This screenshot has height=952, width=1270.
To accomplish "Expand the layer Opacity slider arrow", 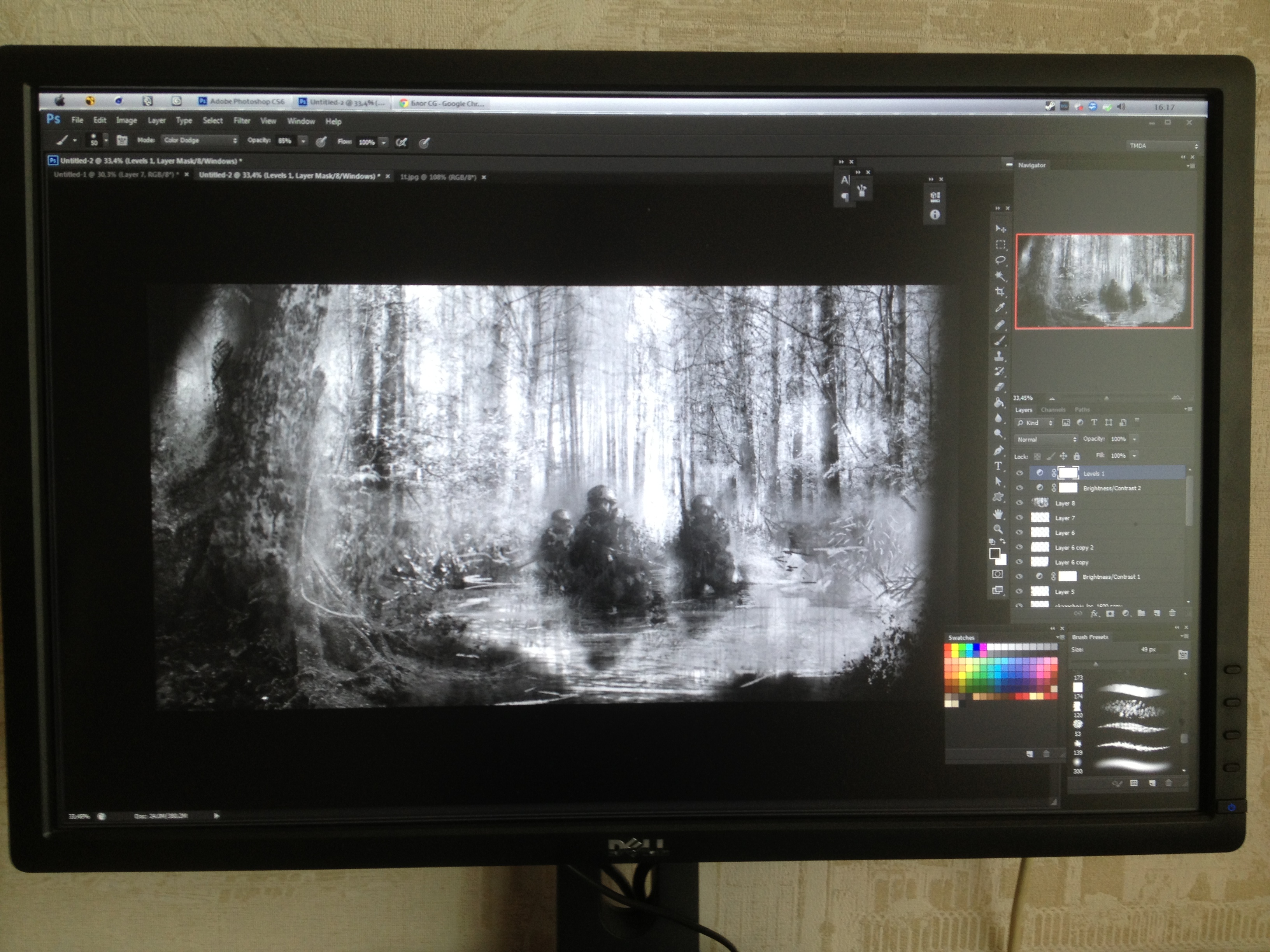I will coord(1135,439).
